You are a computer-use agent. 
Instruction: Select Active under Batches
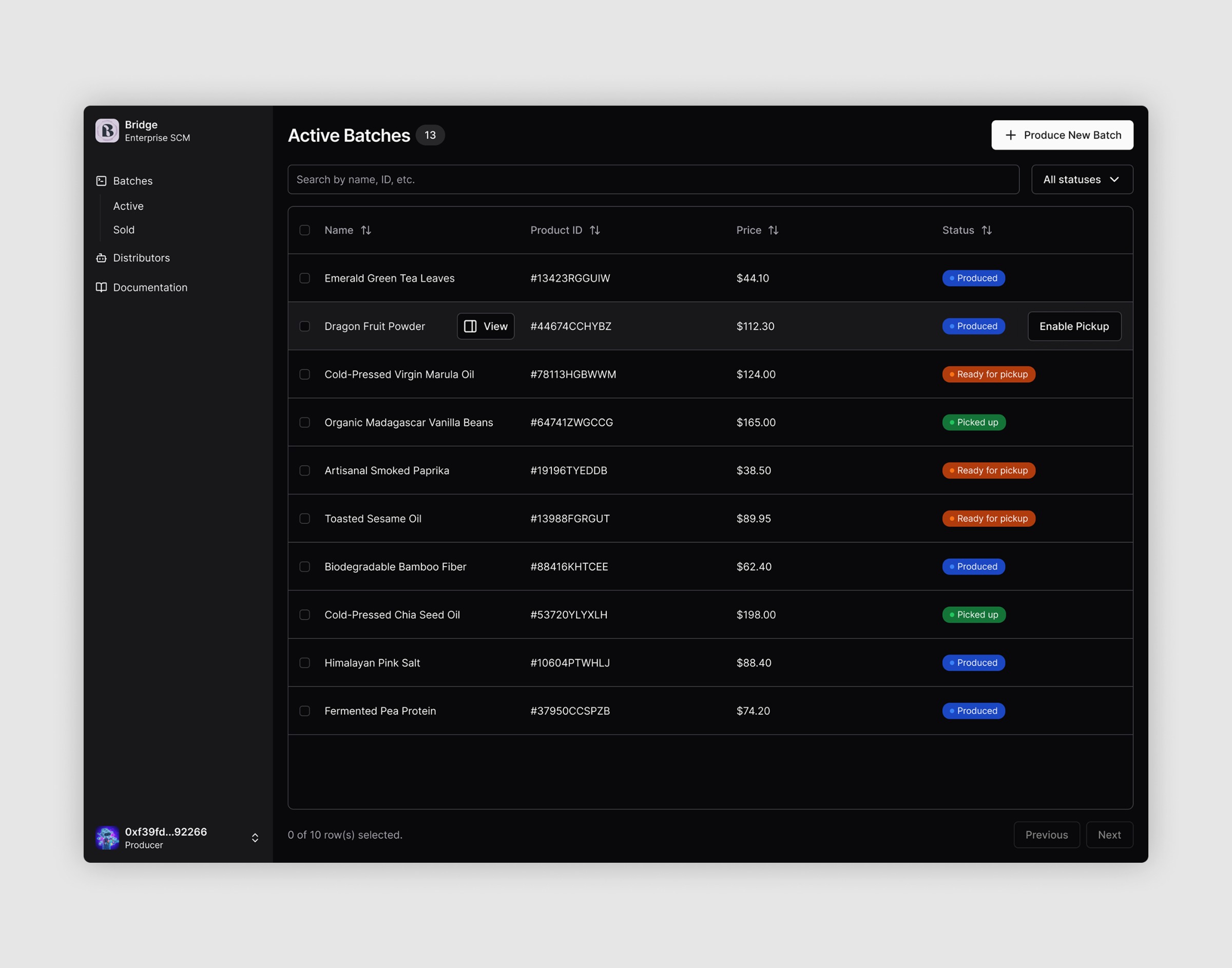pos(128,206)
